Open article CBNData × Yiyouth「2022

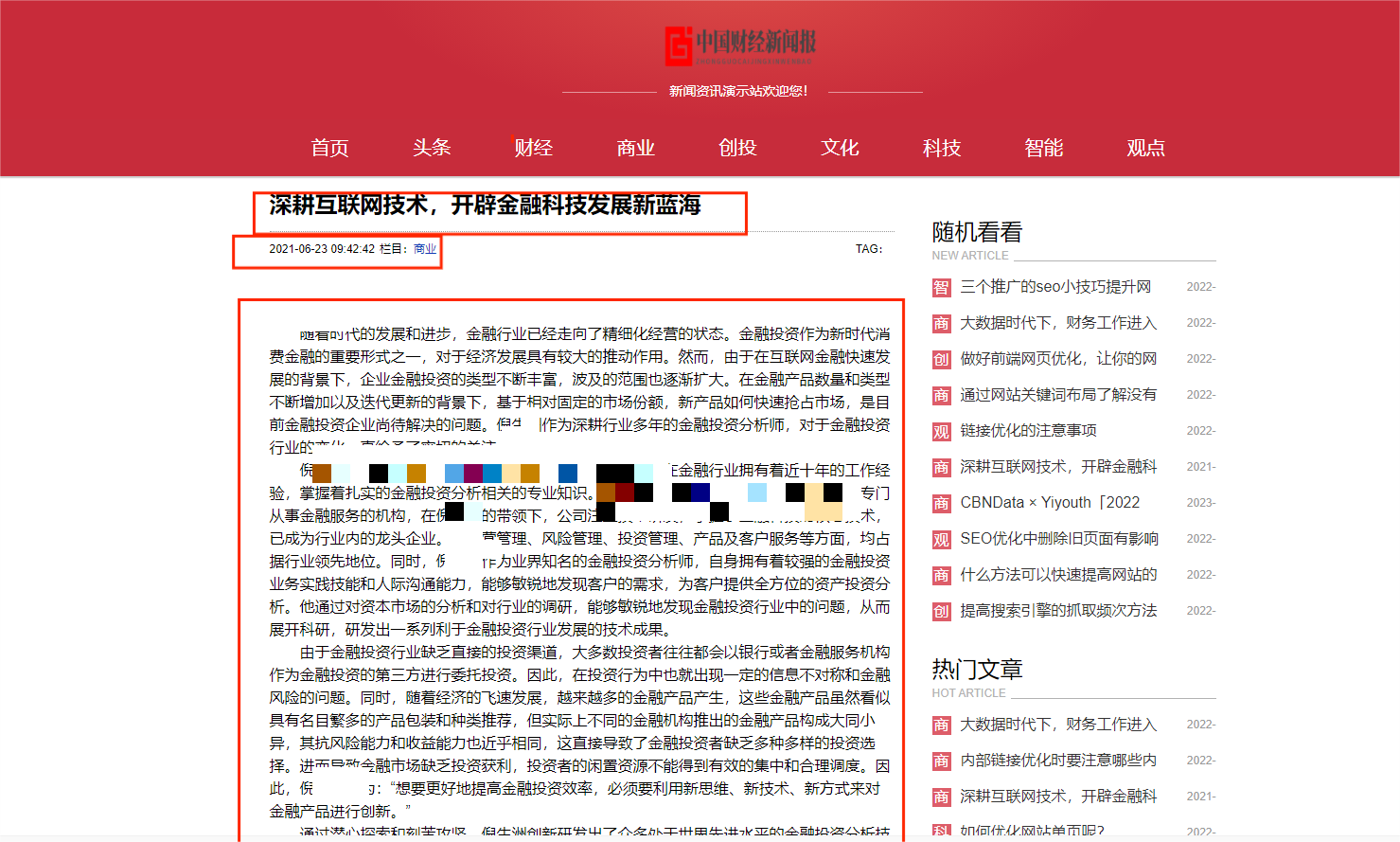click(x=1050, y=503)
